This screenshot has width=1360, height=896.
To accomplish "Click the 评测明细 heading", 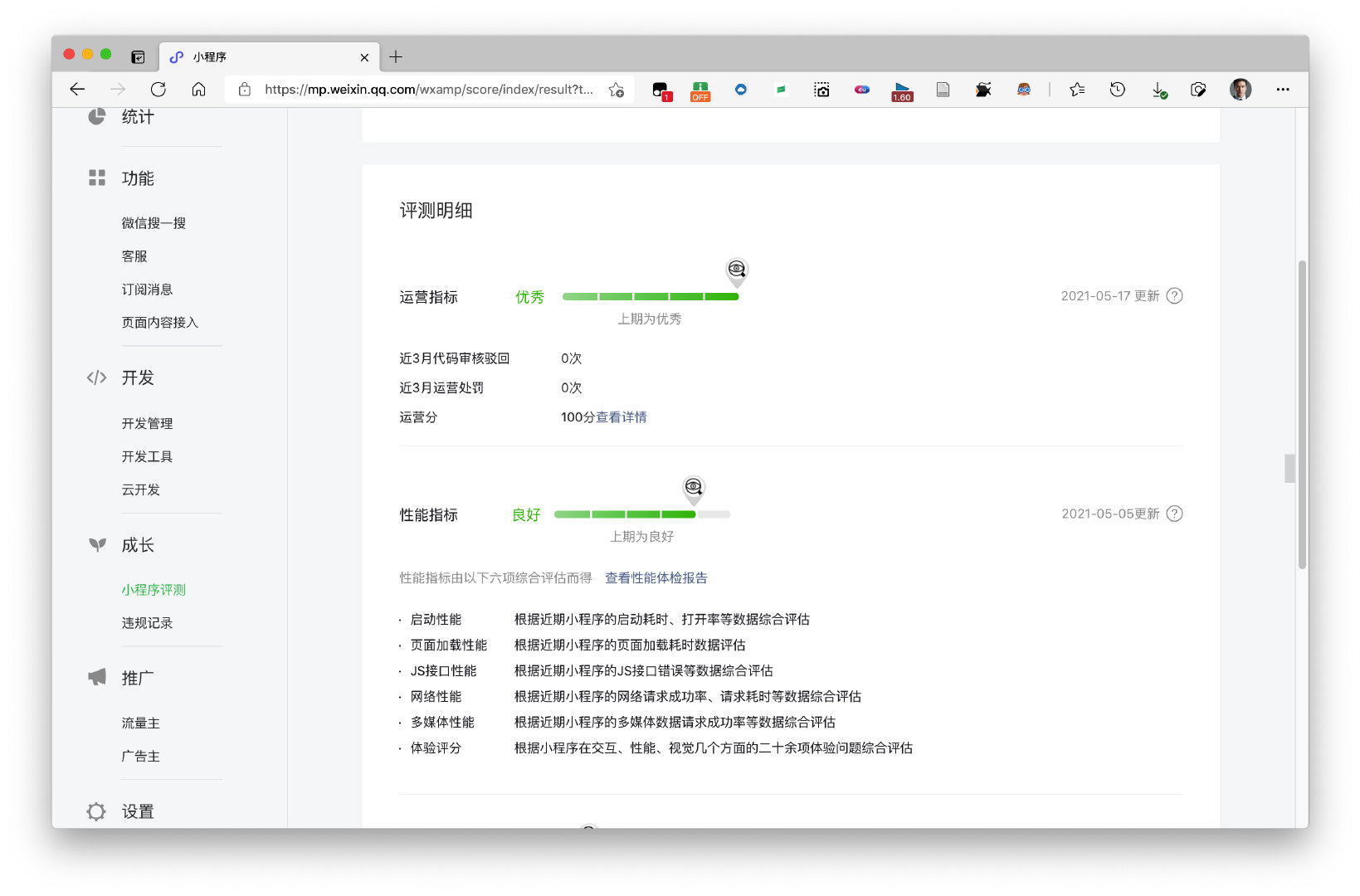I will [436, 211].
